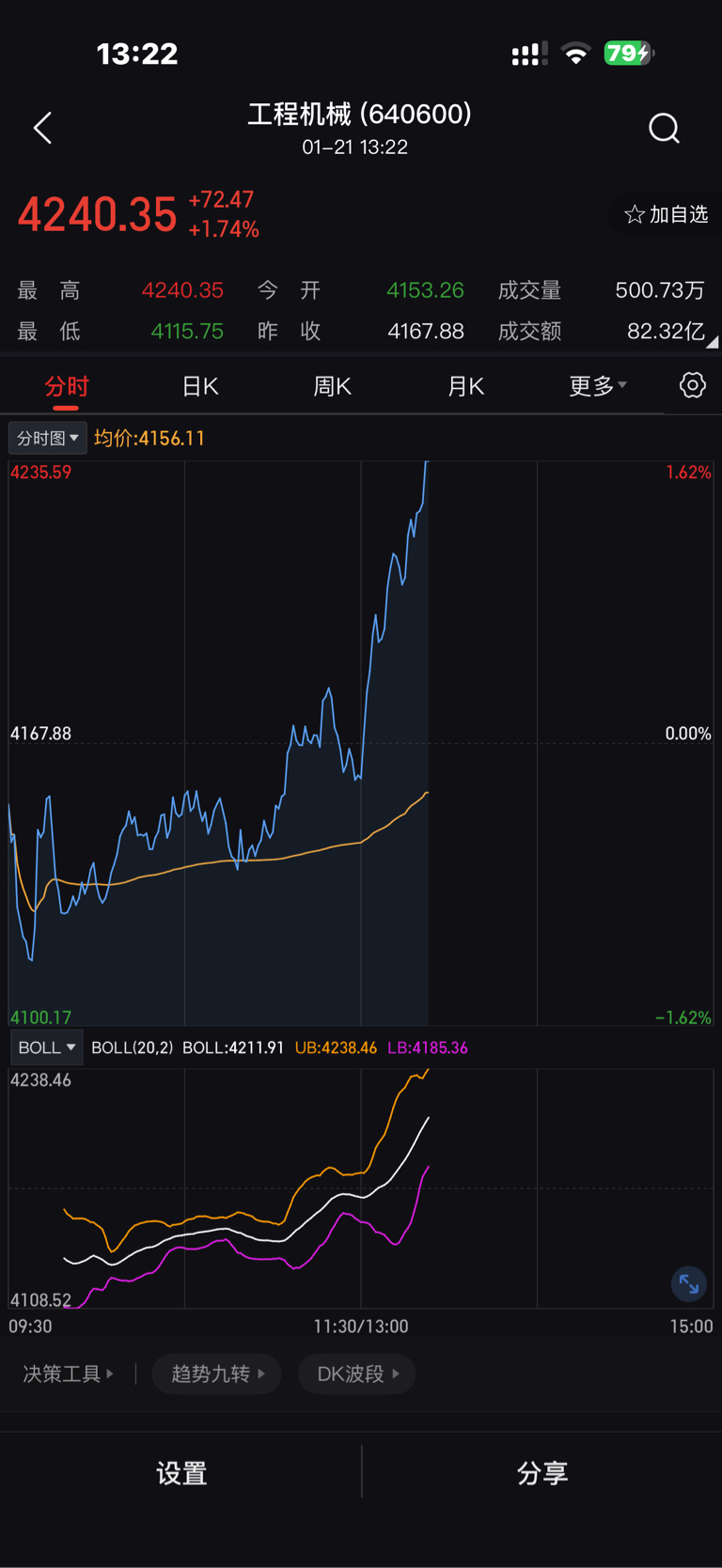Open the BOLL indicator dropdown

[x=47, y=1048]
